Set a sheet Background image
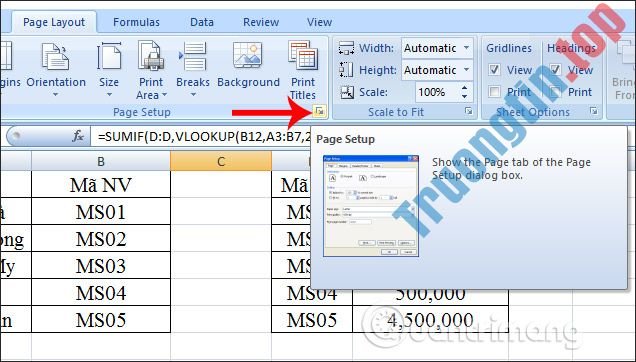This screenshot has width=636, height=362. (x=248, y=65)
